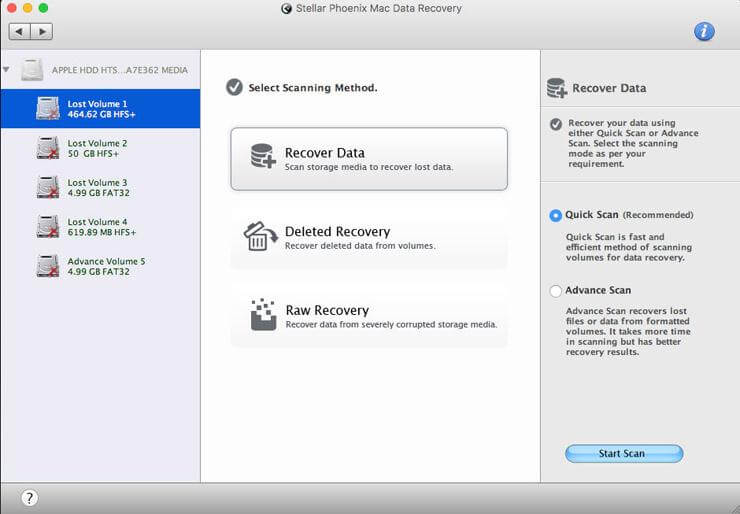Select the Quick Scan radio button
The height and width of the screenshot is (514, 740).
[555, 215]
